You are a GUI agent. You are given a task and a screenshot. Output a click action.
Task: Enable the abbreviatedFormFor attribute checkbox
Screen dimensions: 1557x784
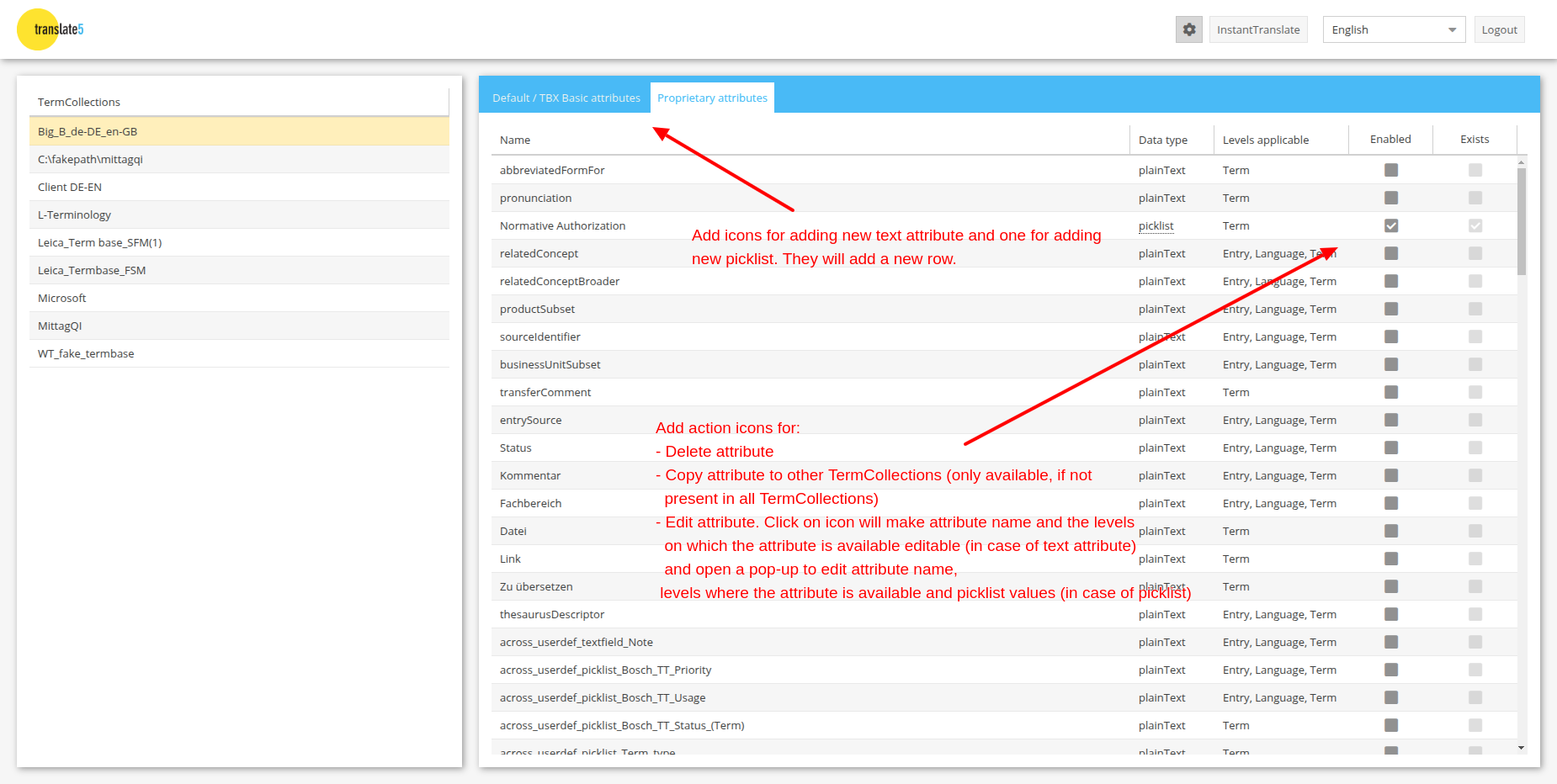click(x=1390, y=170)
